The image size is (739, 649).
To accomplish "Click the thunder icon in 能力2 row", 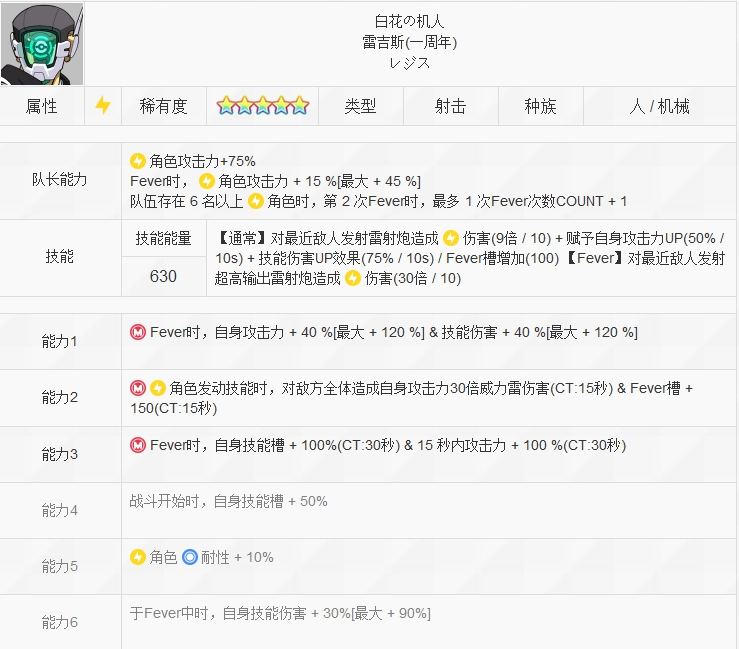I will 157,388.
